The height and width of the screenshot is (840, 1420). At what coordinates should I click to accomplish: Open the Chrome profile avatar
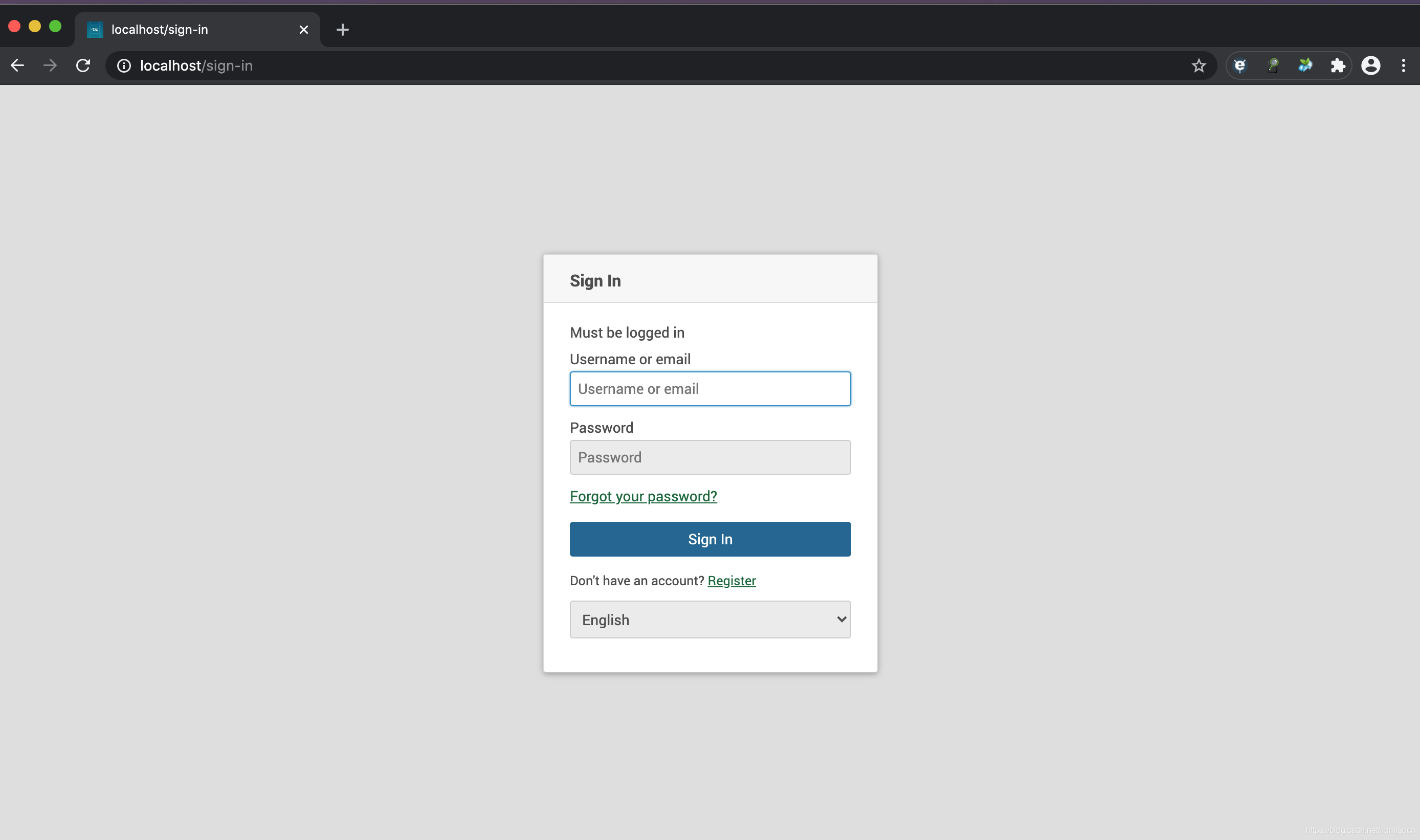(1371, 65)
